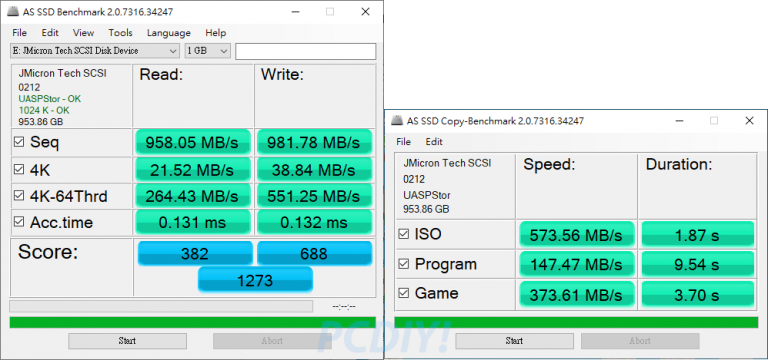Click the 4K-64Thrd read result 264.43 MB/s
The width and height of the screenshot is (768, 360).
(192, 196)
